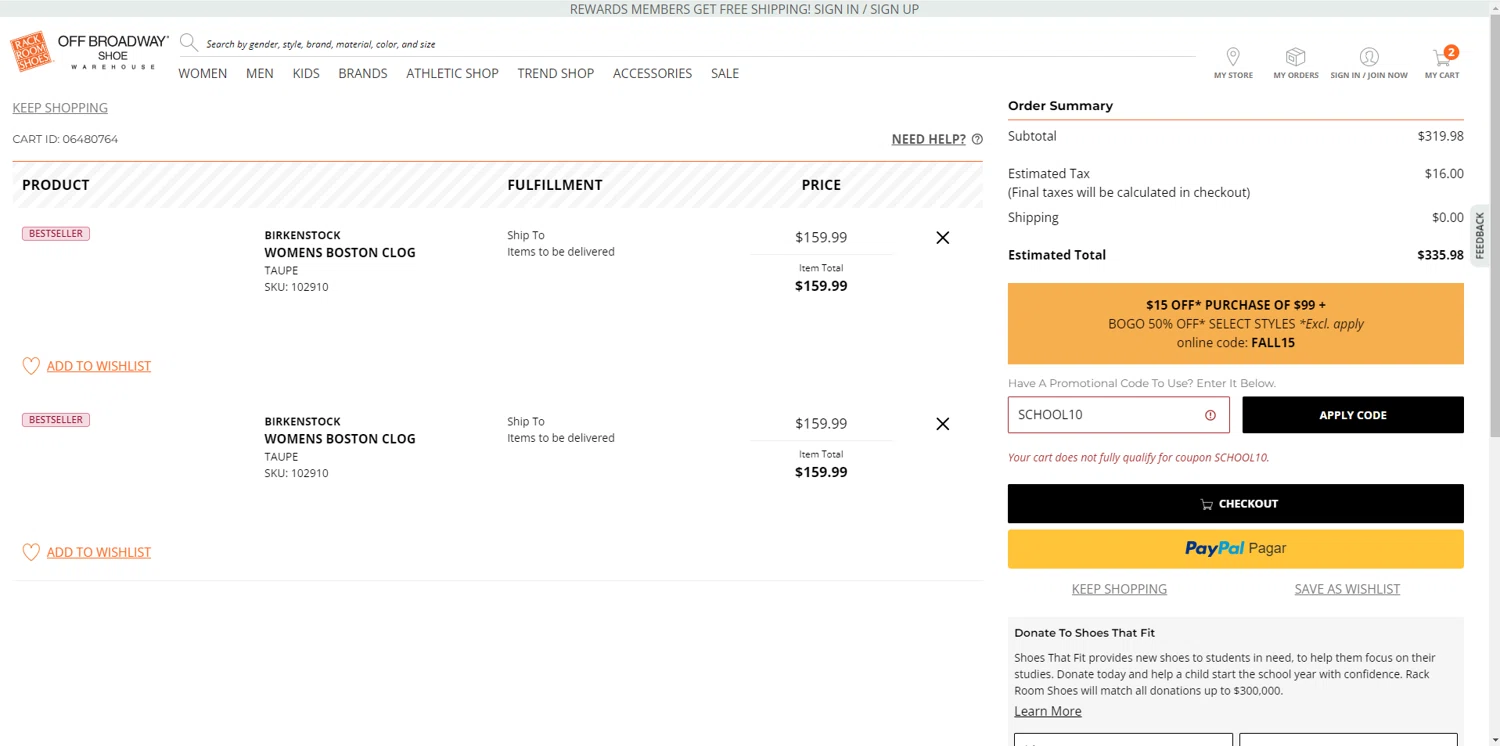Click heart icon for second item wishlist
This screenshot has width=1500, height=746.
pos(31,552)
